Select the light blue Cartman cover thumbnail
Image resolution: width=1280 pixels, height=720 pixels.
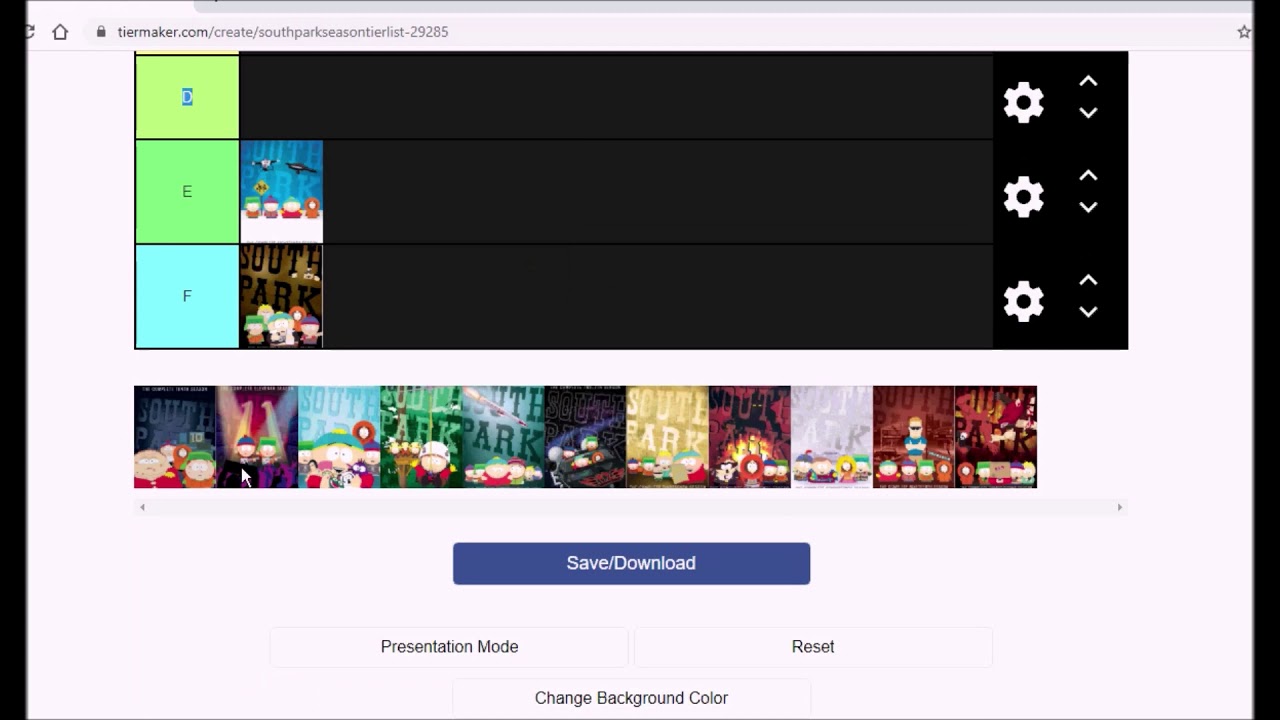339,437
